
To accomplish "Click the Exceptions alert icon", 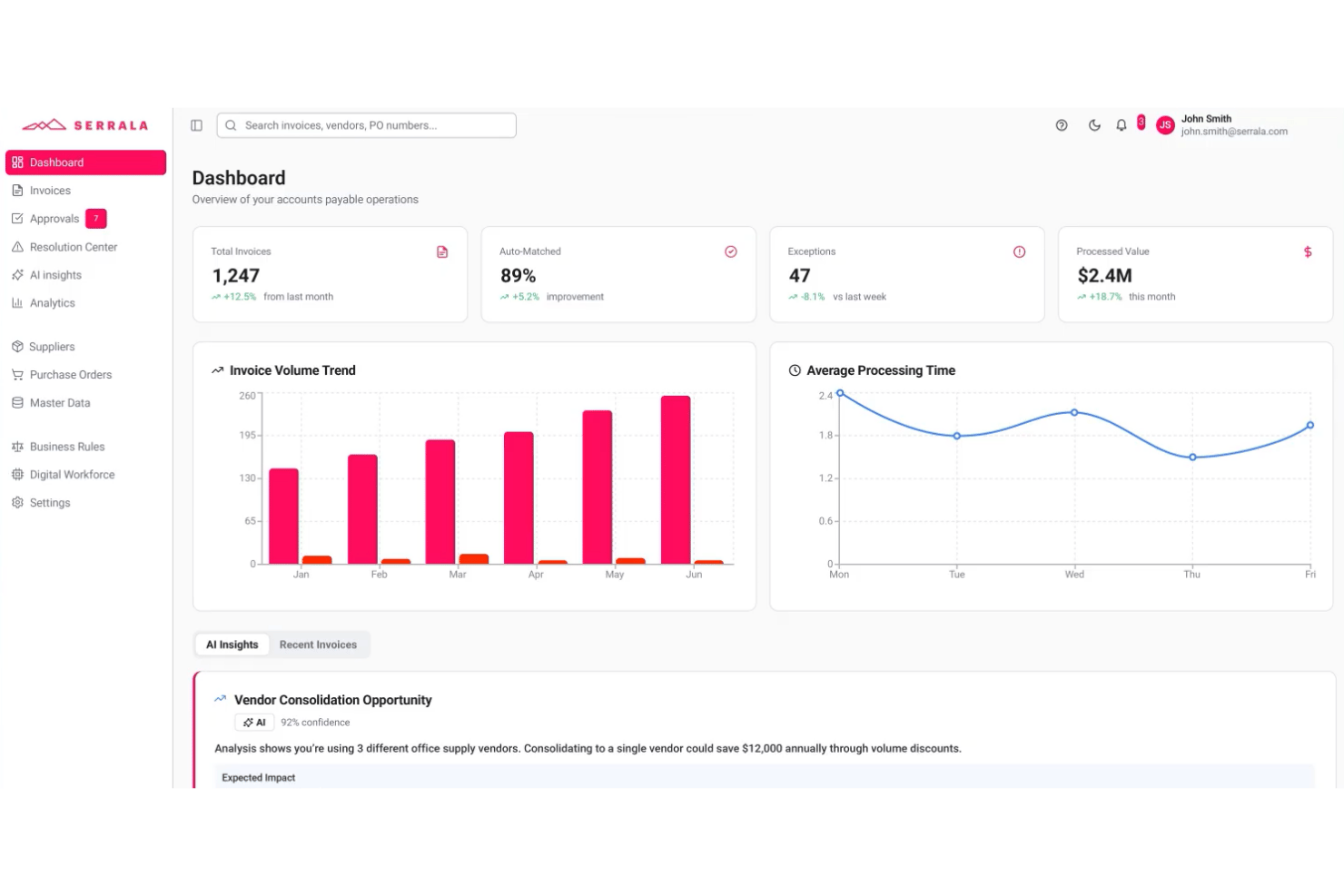I will [x=1020, y=252].
